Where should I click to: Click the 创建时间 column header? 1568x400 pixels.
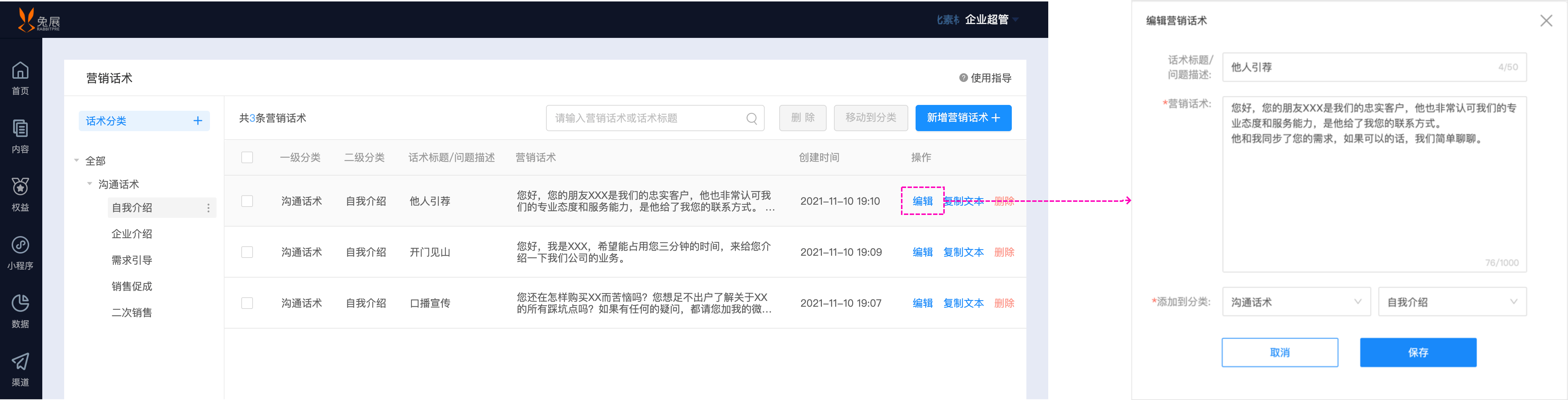click(819, 157)
